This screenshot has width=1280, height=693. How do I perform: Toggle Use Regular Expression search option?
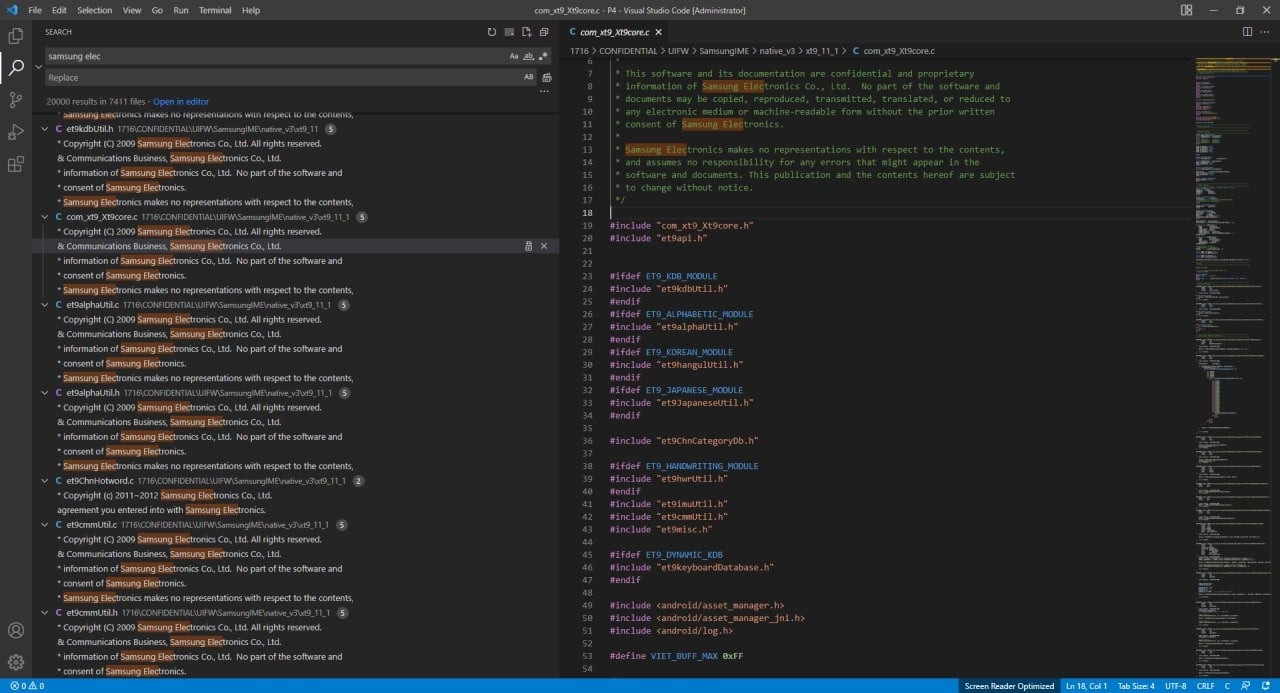[x=543, y=57]
